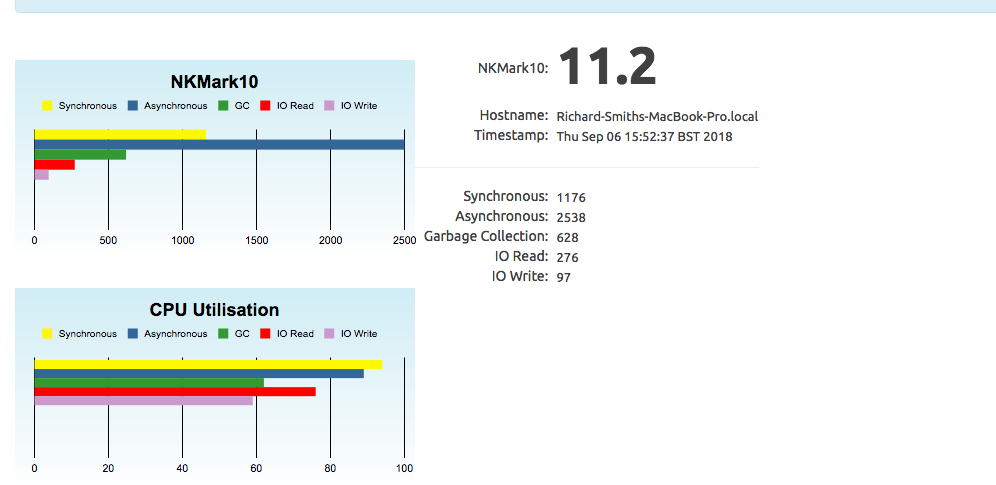Click the Garbage Collection: results label

pyautogui.click(x=487, y=236)
